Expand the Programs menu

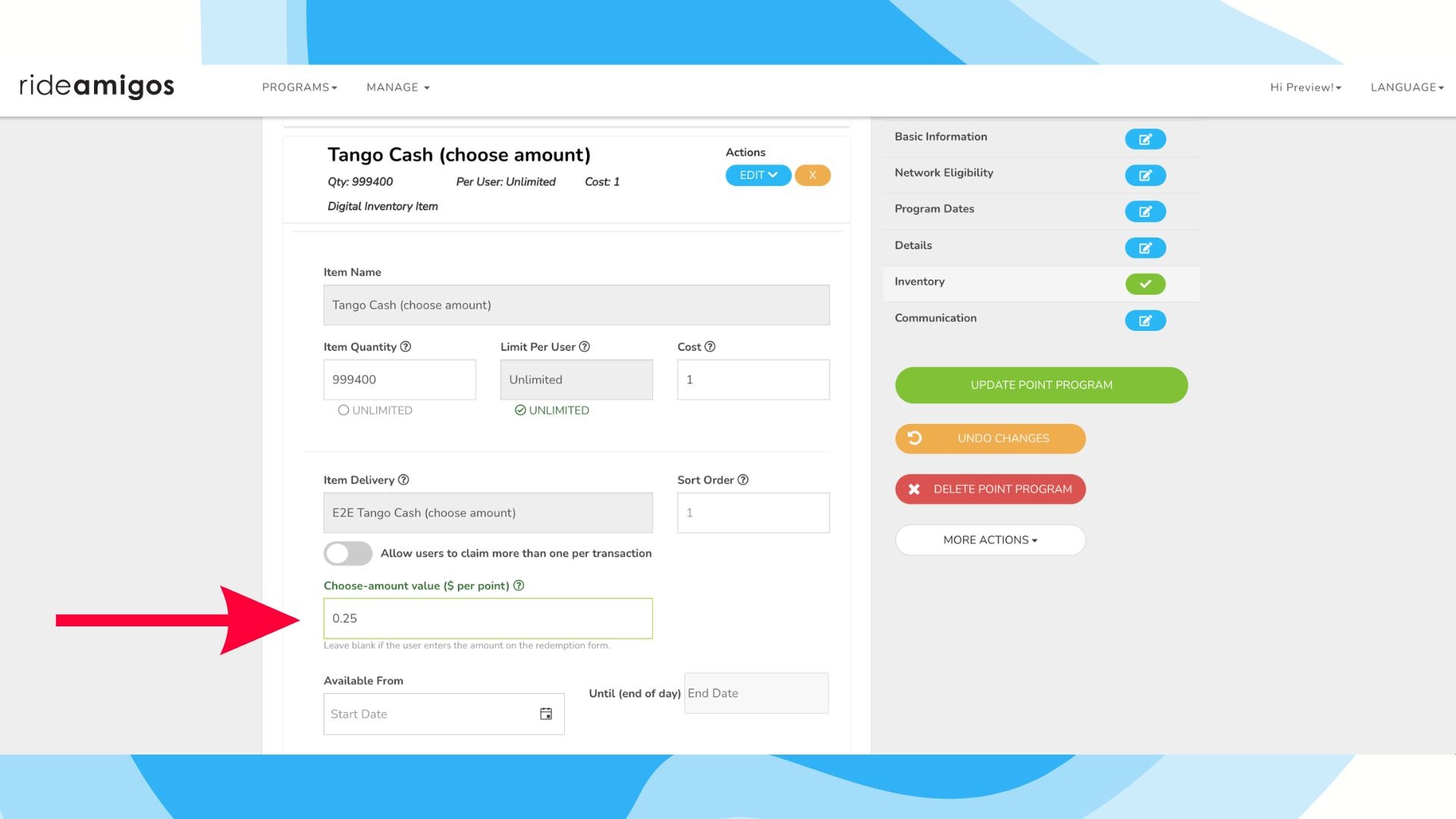[x=300, y=87]
